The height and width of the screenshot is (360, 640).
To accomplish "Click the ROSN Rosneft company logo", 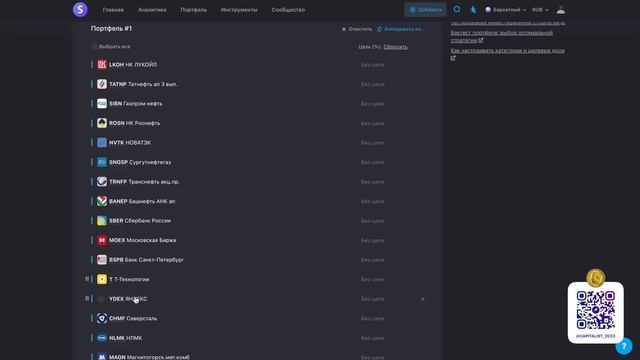I will (102, 123).
